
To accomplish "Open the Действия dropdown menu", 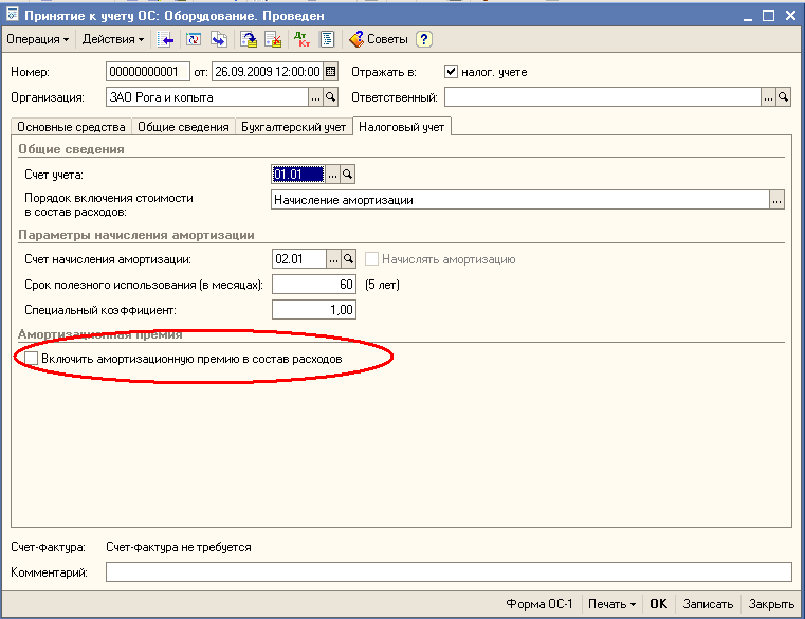I will [113, 40].
